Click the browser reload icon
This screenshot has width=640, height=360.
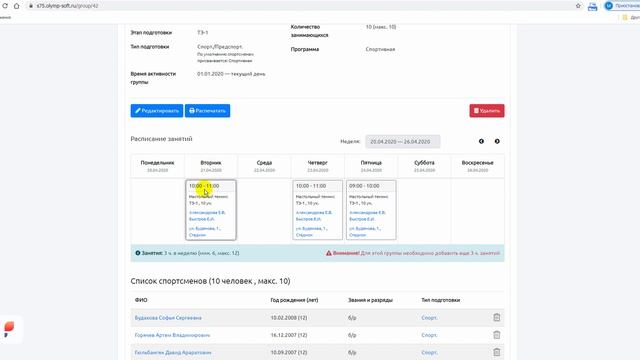pyautogui.click(x=5, y=6)
